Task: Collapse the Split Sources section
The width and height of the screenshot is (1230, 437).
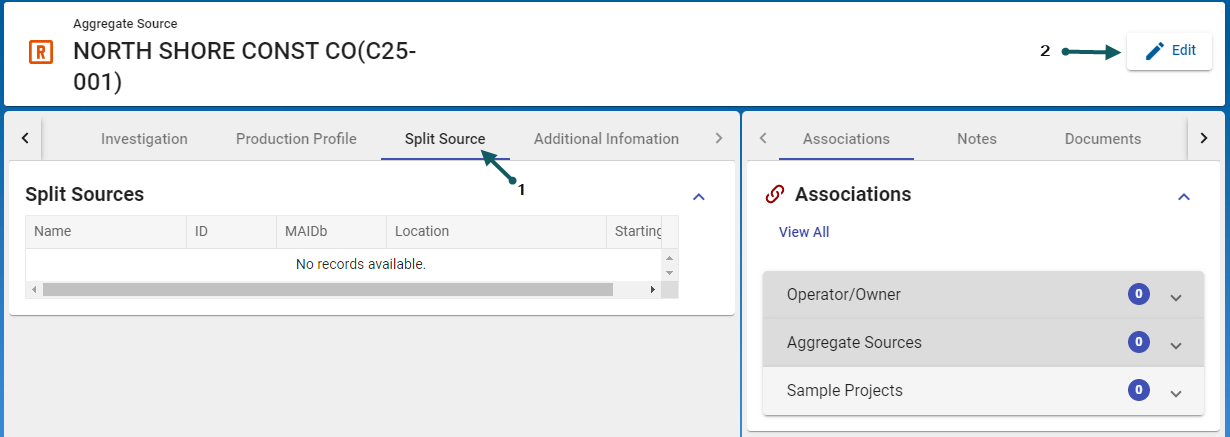Action: click(699, 196)
